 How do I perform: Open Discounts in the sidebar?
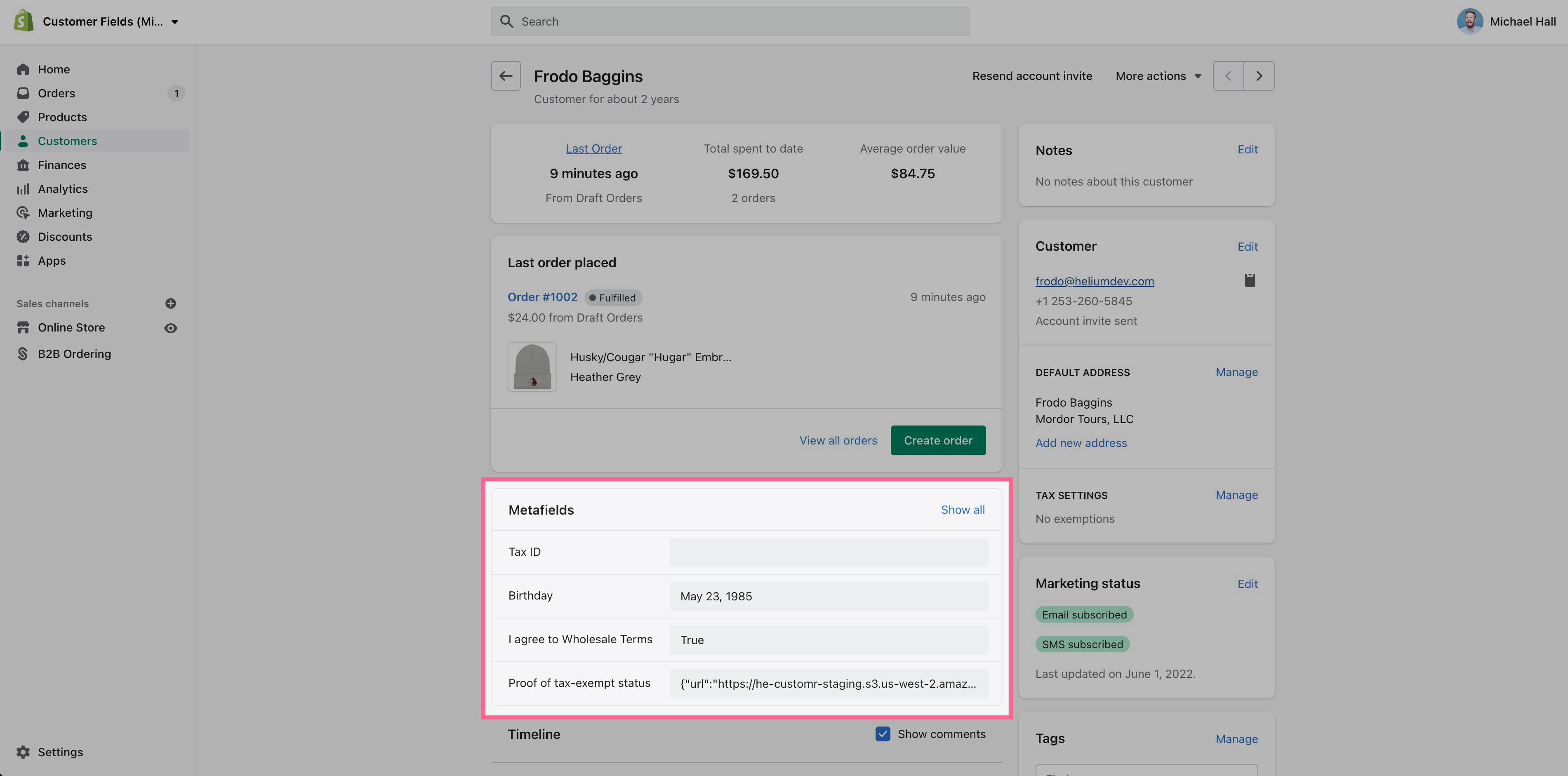65,237
